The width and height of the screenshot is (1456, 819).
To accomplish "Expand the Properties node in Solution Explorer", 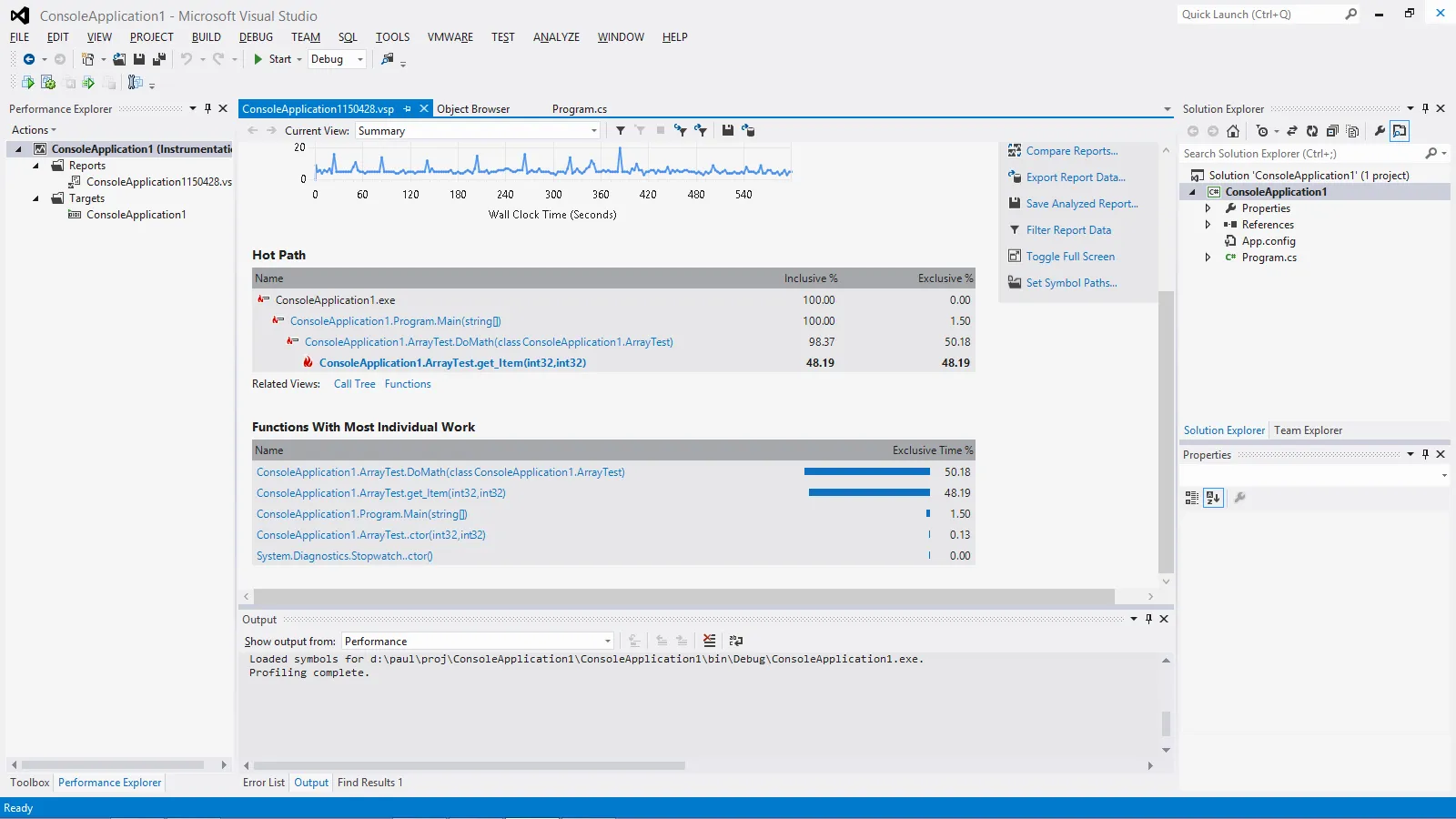I will (1208, 208).
